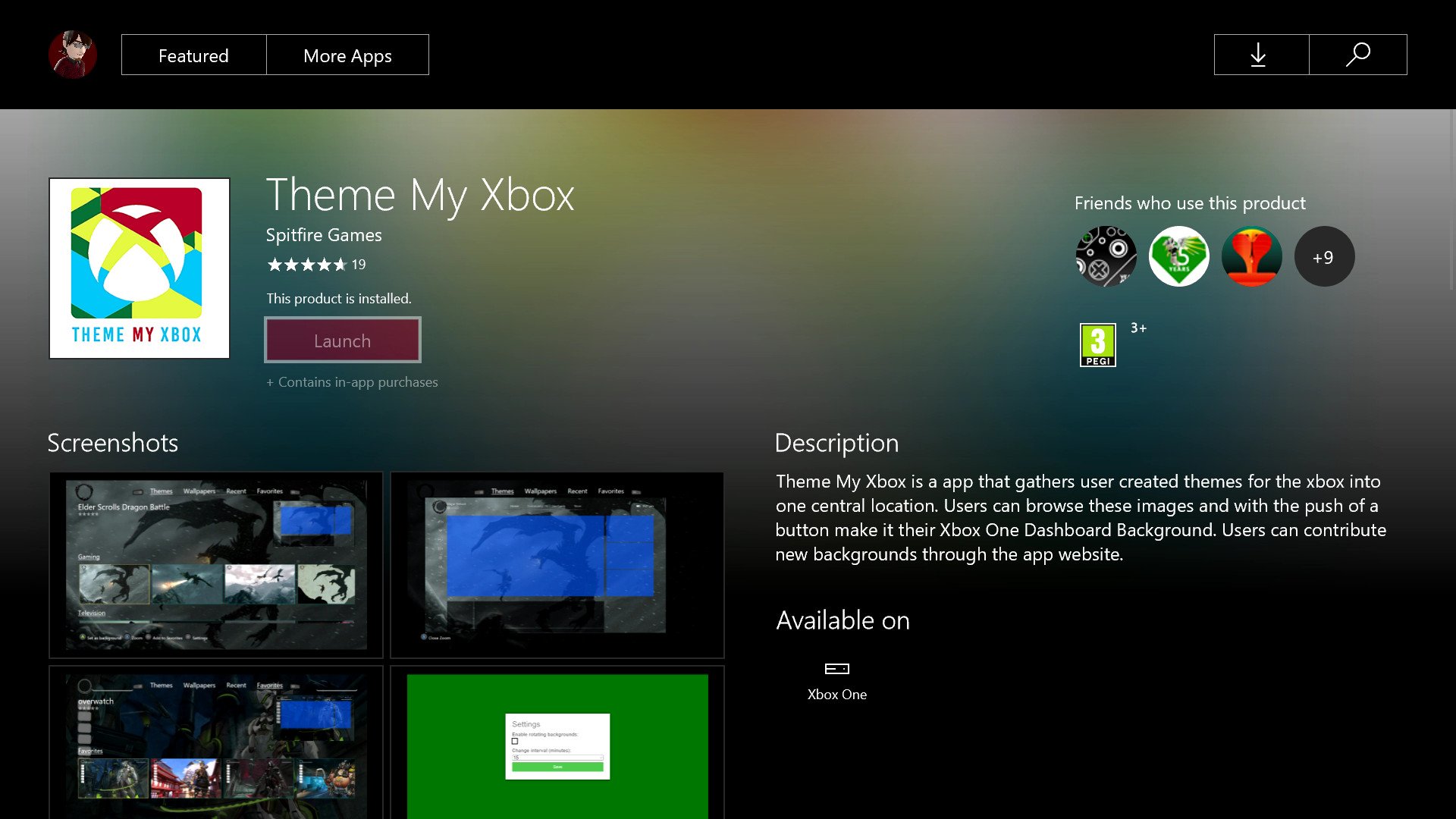Click the 3+ age rating label
Image resolution: width=1456 pixels, height=819 pixels.
pyautogui.click(x=1138, y=328)
